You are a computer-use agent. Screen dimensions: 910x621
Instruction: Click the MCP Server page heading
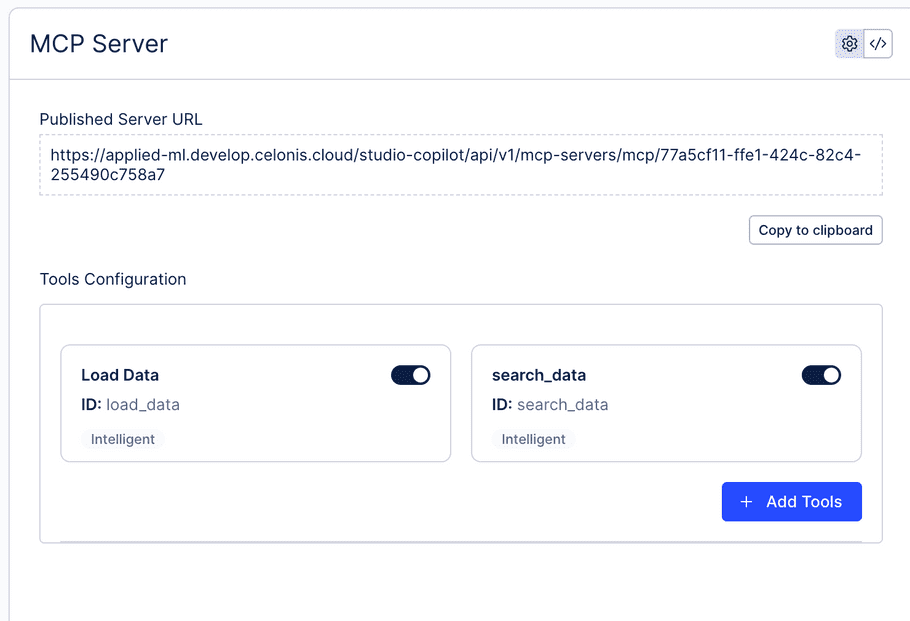pos(99,44)
